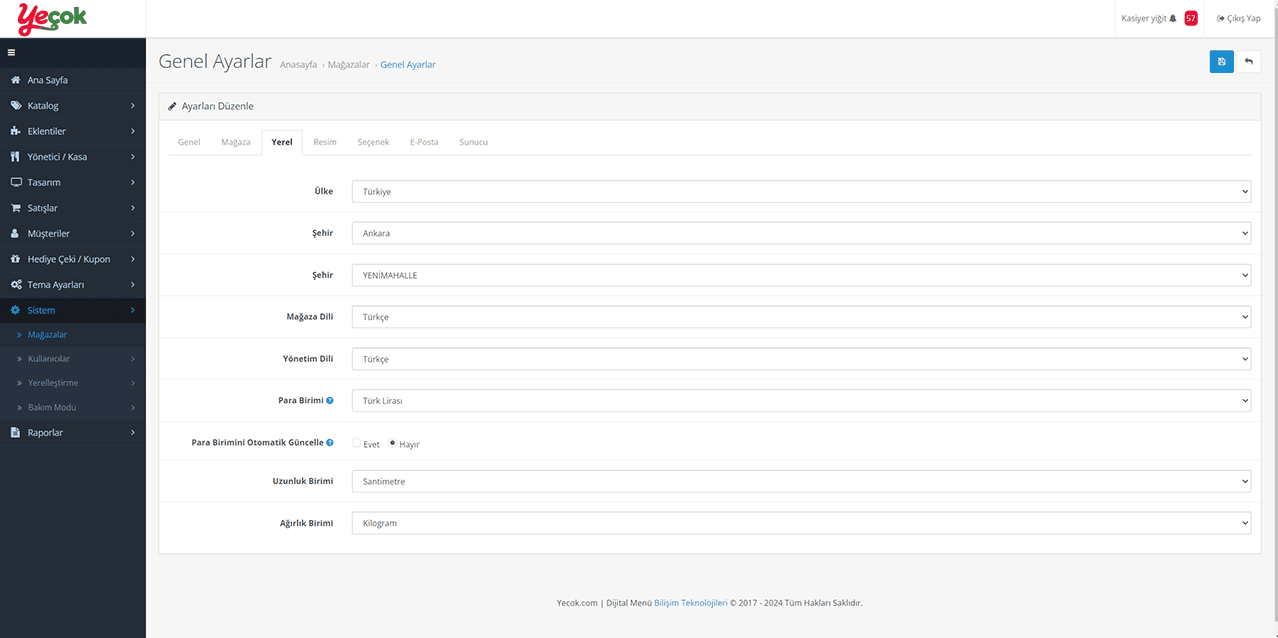This screenshot has width=1278, height=638.
Task: Click Bilişim Teknolojileri footer link
Action: pyautogui.click(x=690, y=603)
